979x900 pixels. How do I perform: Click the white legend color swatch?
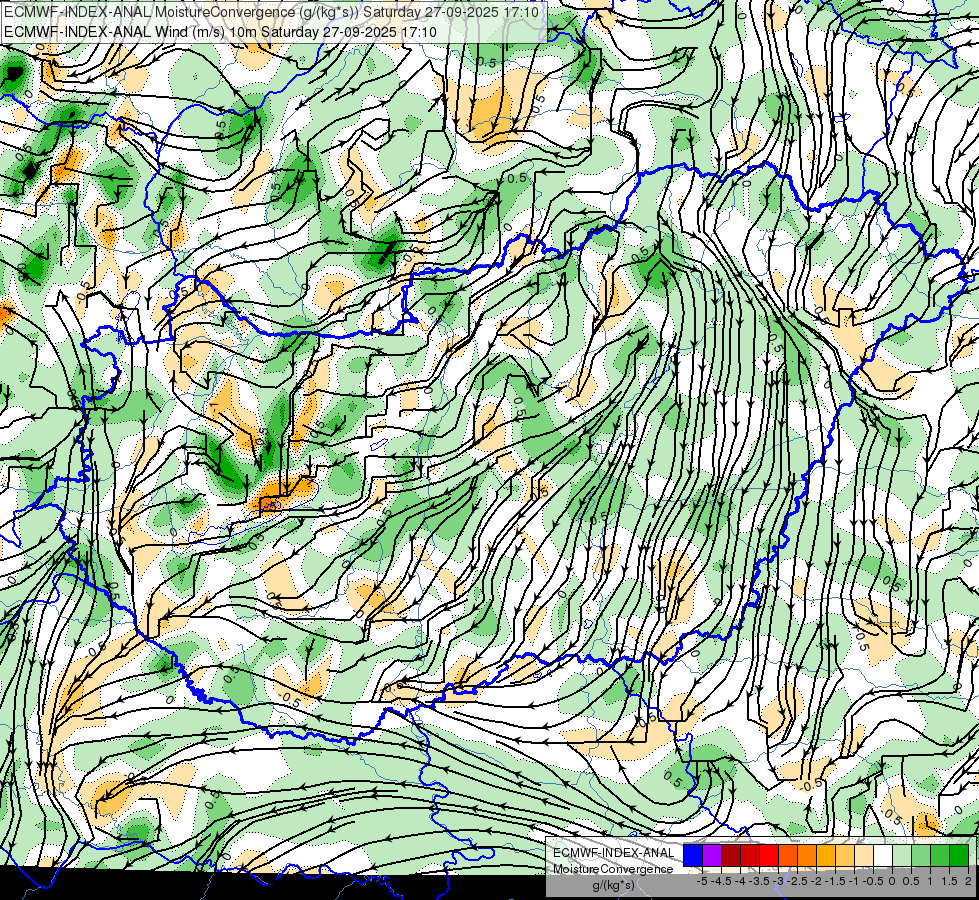tap(883, 855)
